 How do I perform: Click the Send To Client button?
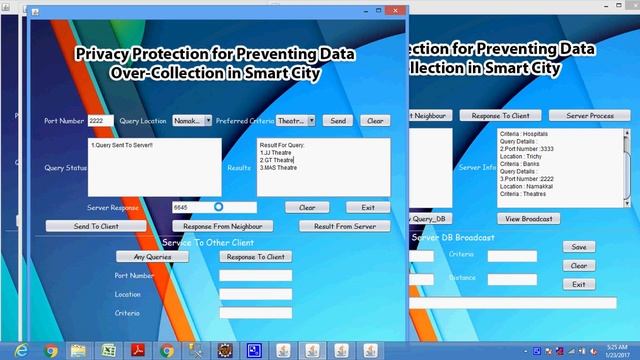96,226
